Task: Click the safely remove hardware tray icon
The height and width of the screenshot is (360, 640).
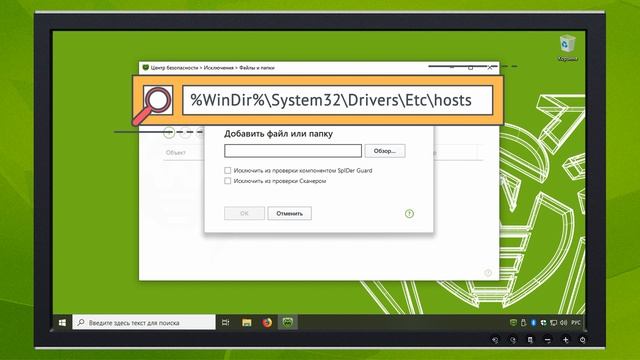Action: pos(523,322)
